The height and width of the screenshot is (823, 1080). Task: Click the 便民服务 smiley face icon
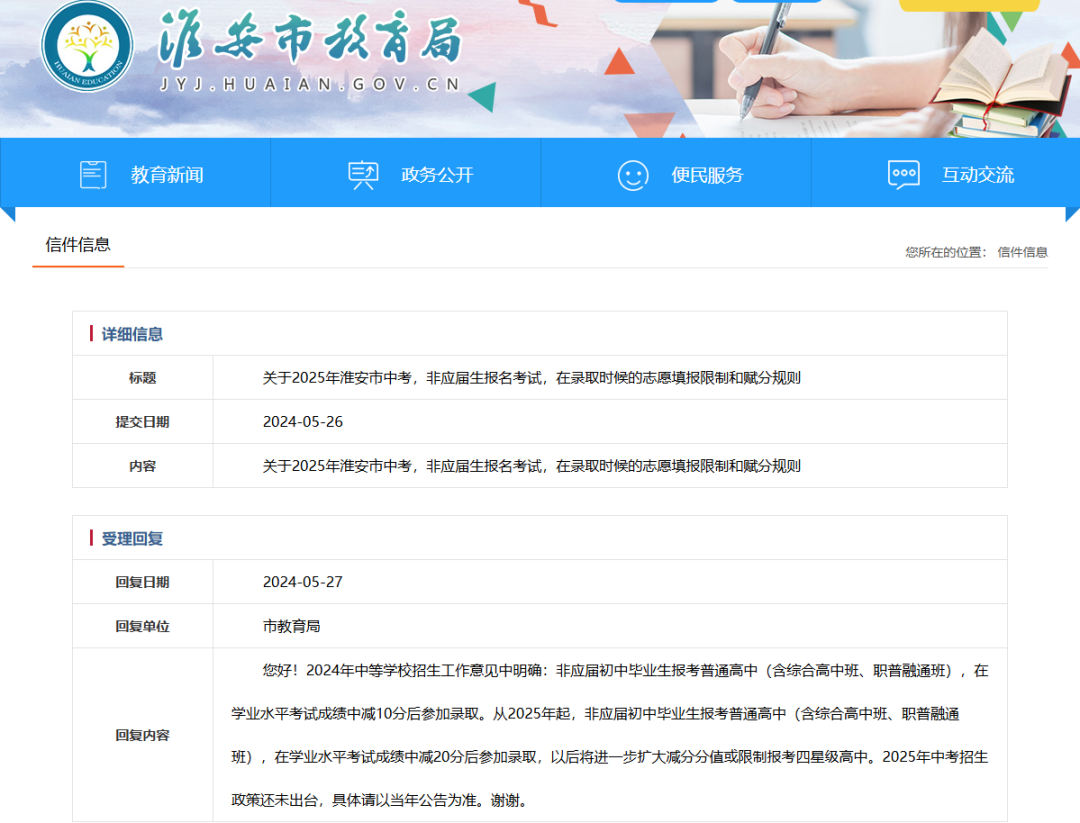tap(633, 173)
